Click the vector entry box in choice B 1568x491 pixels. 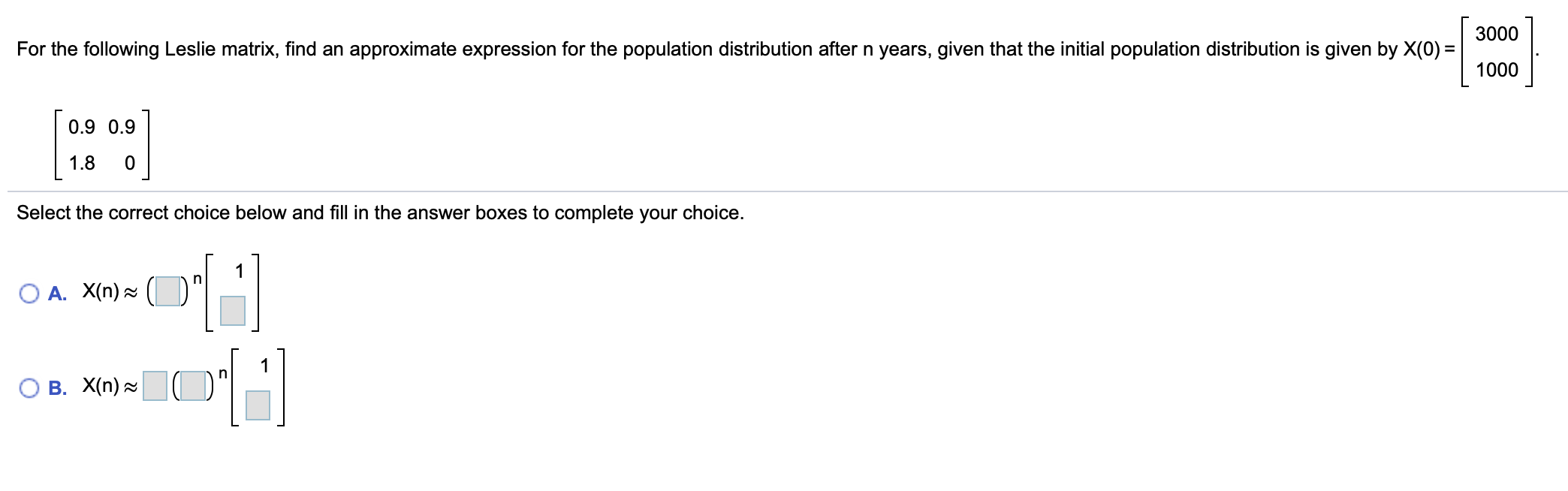258,405
